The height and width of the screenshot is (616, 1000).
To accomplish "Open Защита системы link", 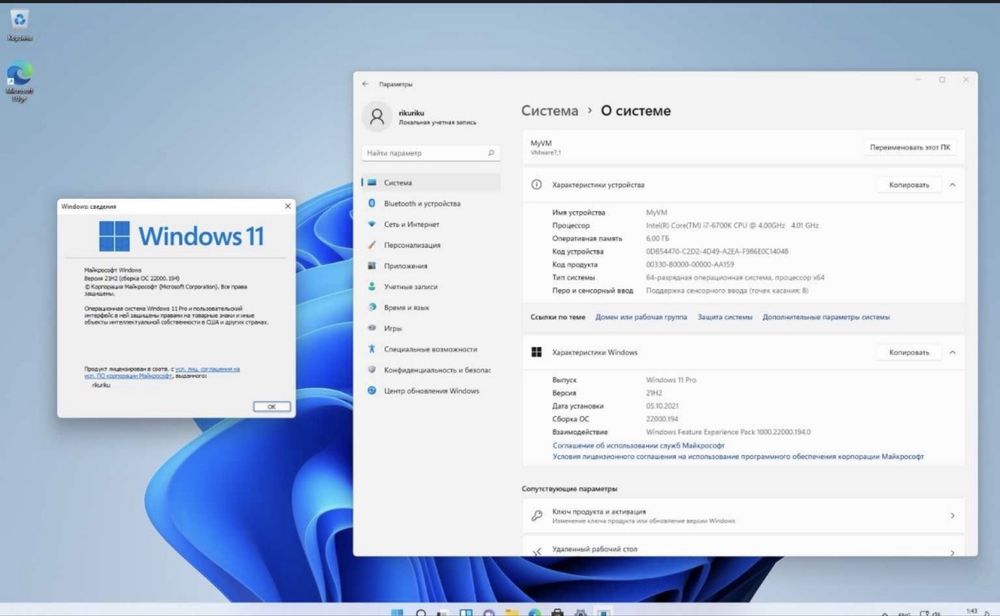I will (x=724, y=317).
